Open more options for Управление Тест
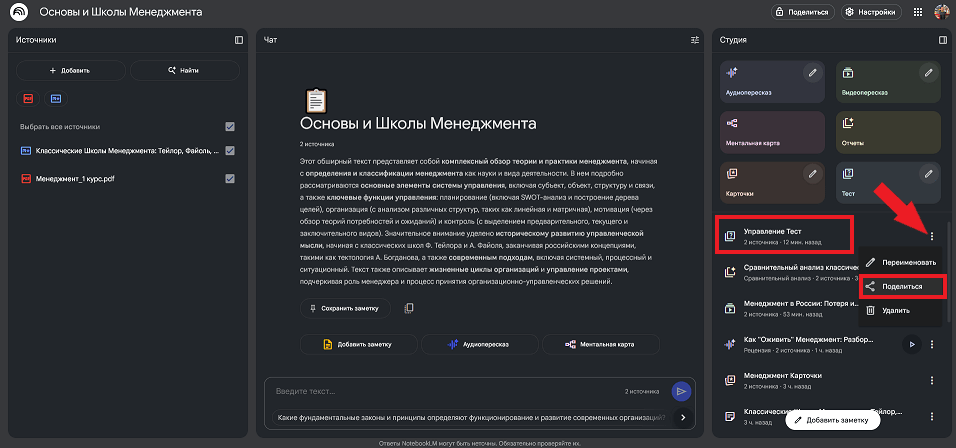Viewport: 956px width, 448px height. point(932,236)
